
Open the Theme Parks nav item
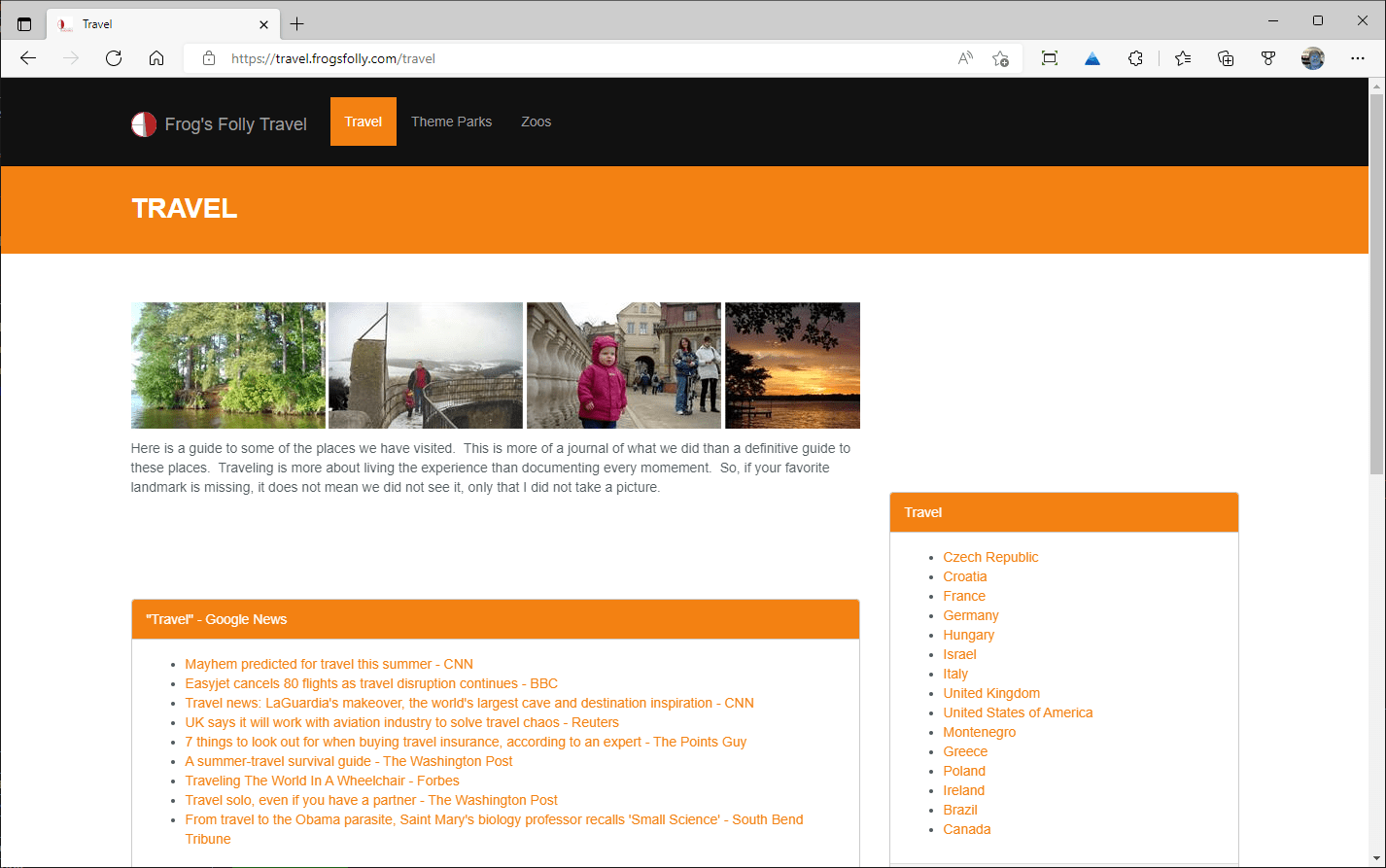click(x=451, y=122)
